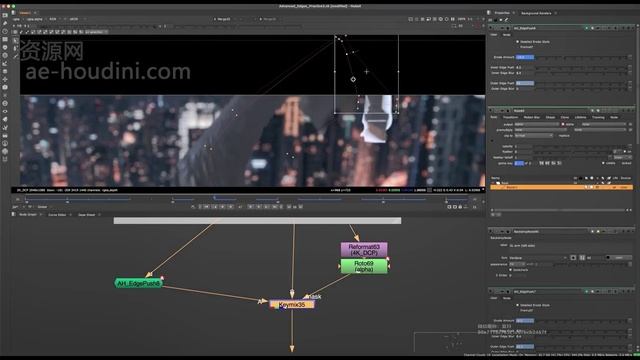Open the Particles nodes toolbar menu
This screenshot has height=360, width=640.
pos(5,95)
